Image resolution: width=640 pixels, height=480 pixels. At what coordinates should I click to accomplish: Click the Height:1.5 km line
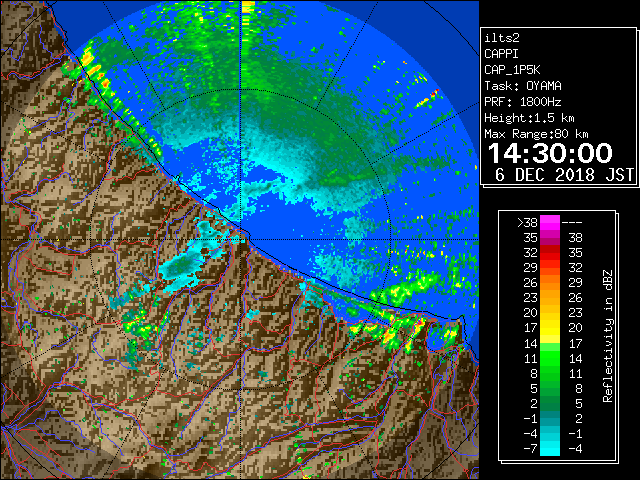click(529, 118)
